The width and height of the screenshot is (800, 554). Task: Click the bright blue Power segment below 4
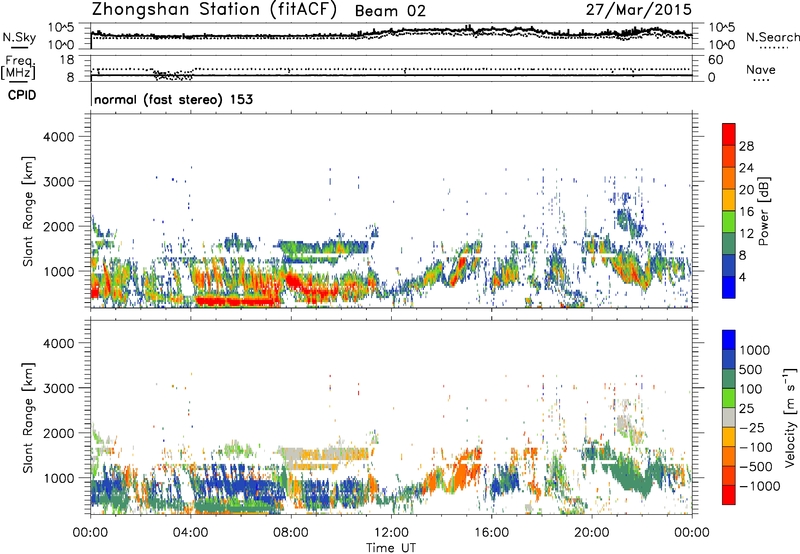pos(729,287)
